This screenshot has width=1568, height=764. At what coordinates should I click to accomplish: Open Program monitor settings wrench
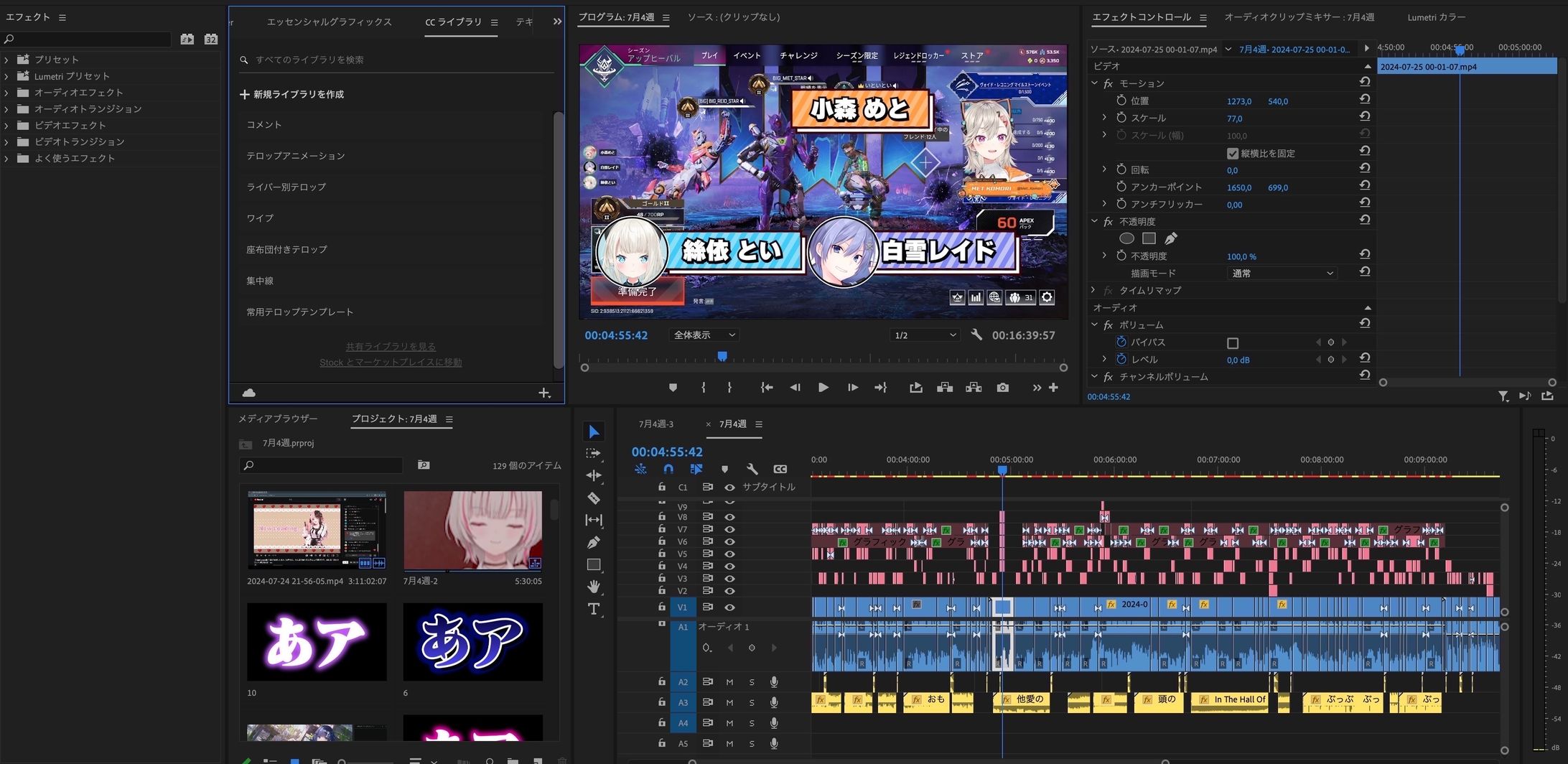click(976, 335)
